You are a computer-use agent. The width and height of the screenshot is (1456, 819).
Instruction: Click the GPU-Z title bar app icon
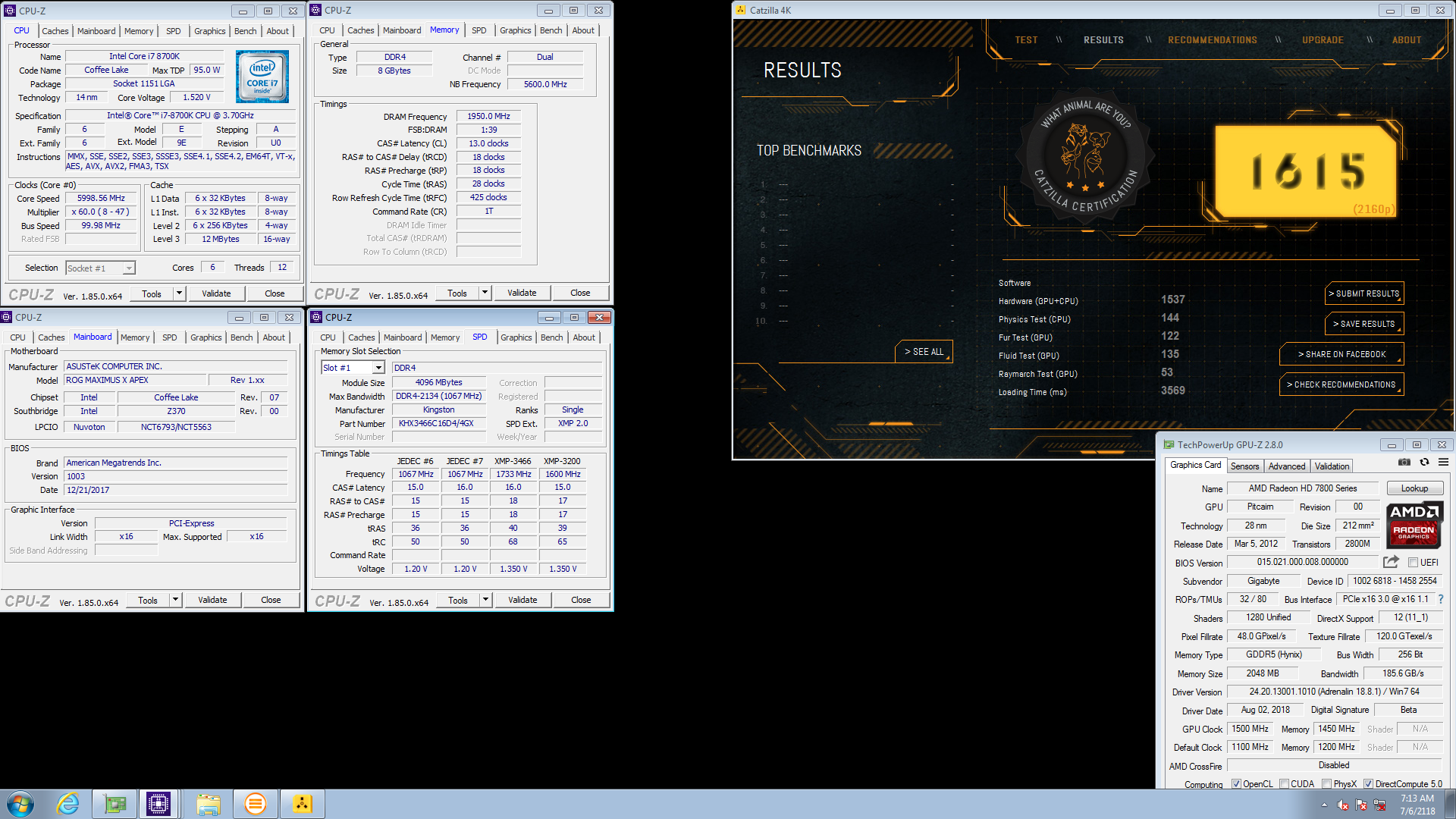[1169, 445]
